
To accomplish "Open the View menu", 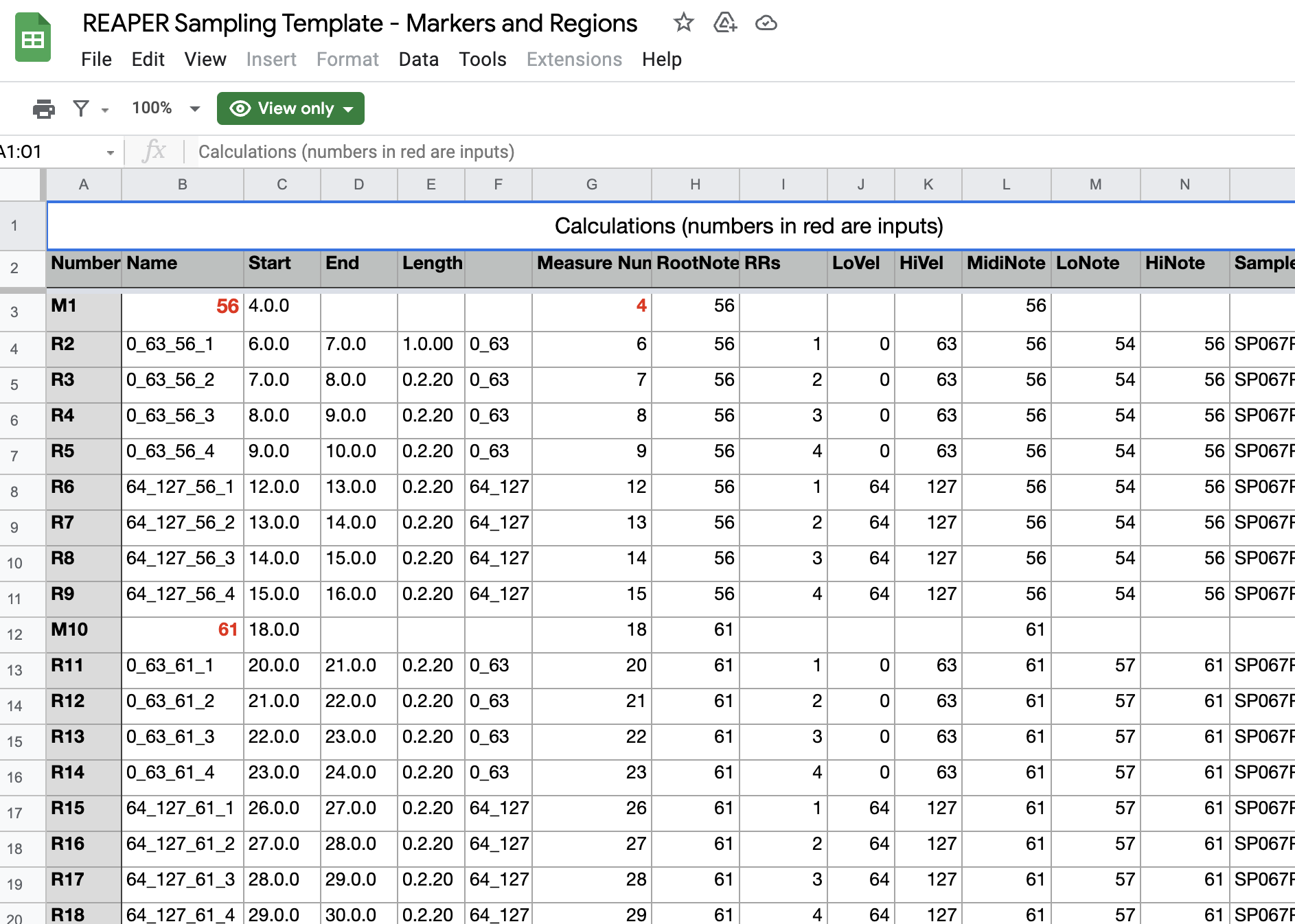I will [x=205, y=60].
